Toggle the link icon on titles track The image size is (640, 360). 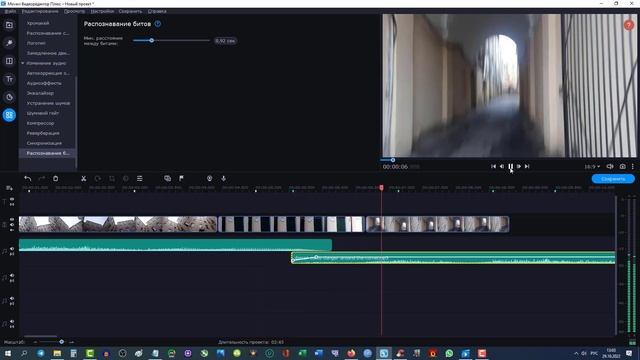tap(12, 204)
